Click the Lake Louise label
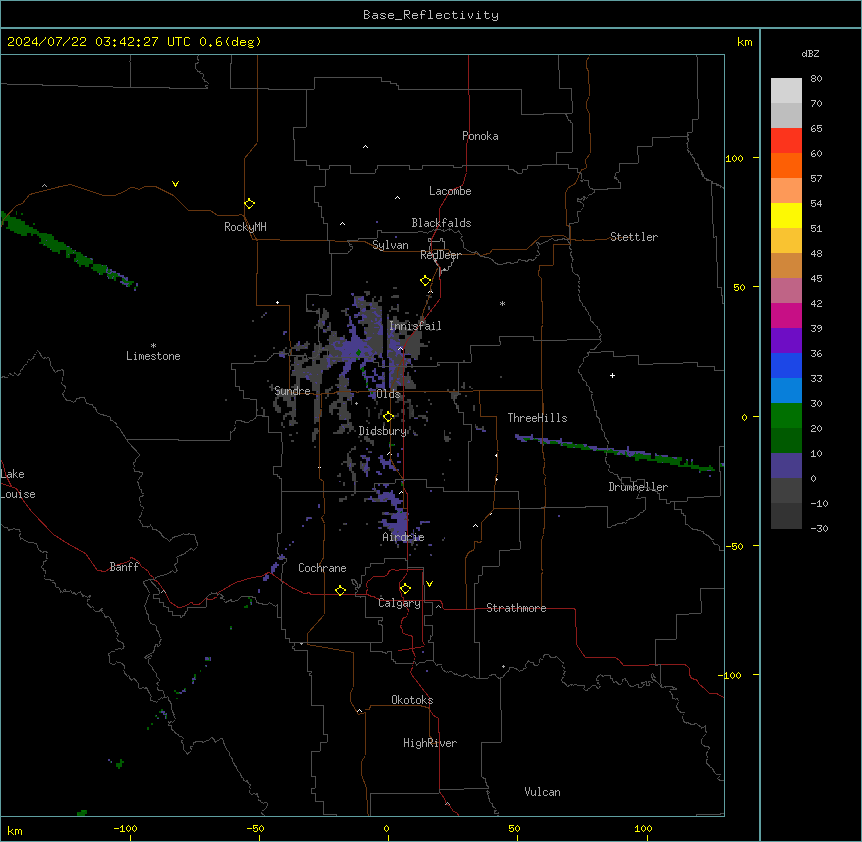This screenshot has width=862, height=842. tap(18, 484)
